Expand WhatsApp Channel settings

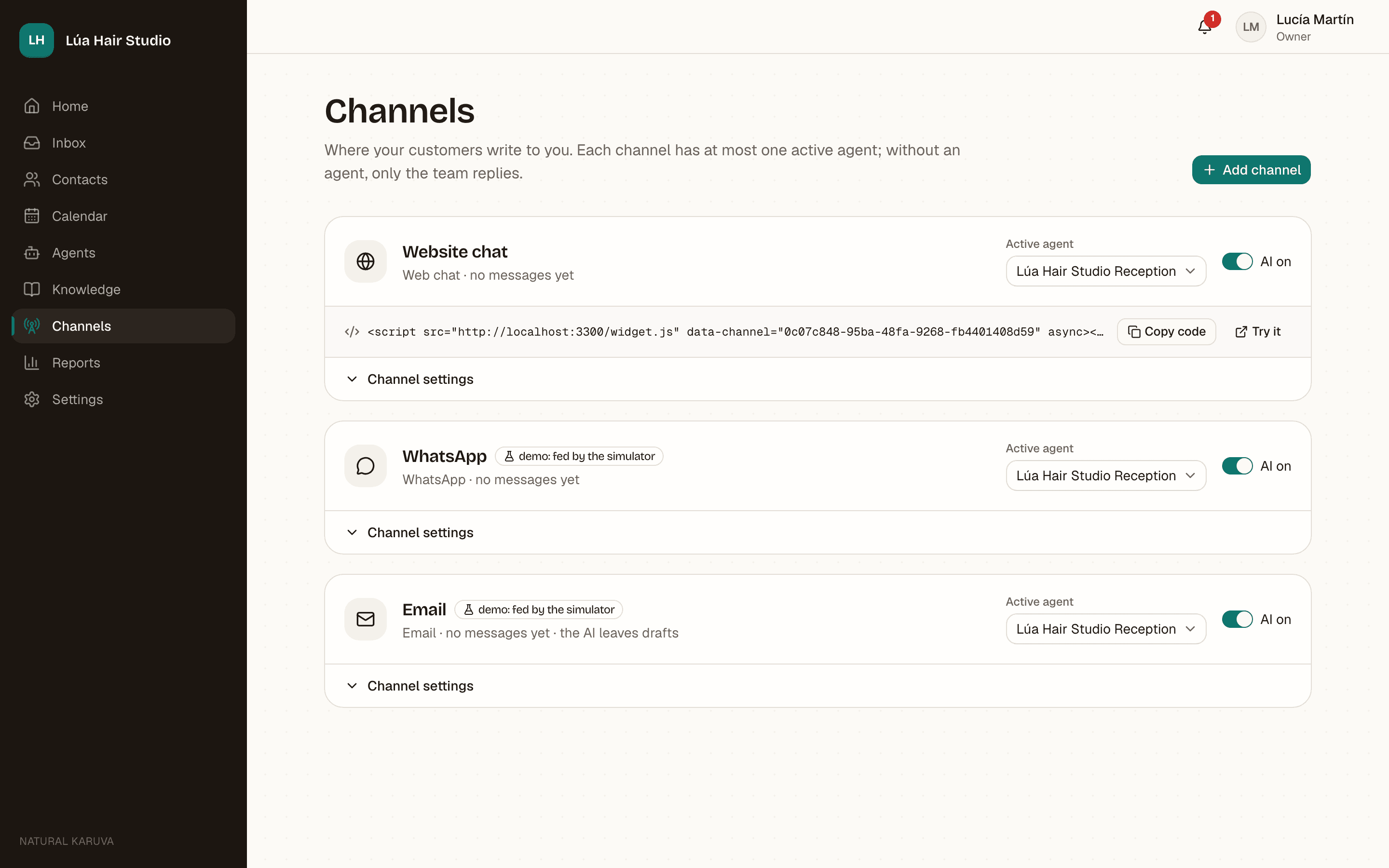pyautogui.click(x=817, y=533)
